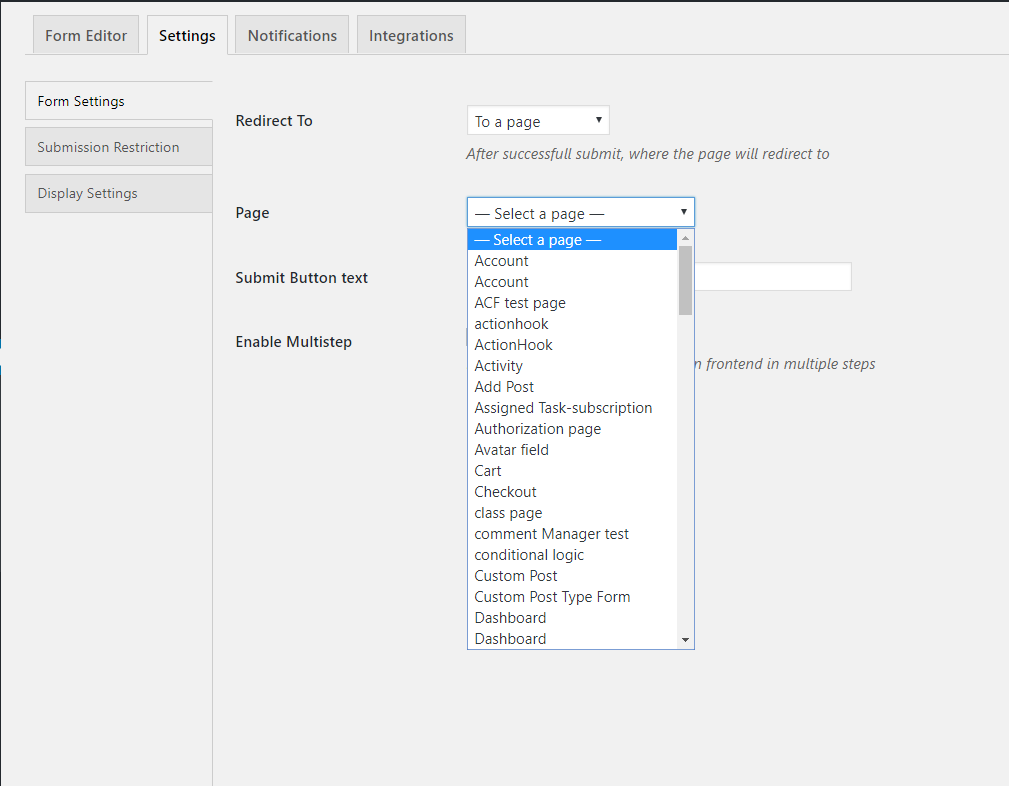Choose 'ACF test page' from list
Screen dimensions: 1009x786
(572, 303)
